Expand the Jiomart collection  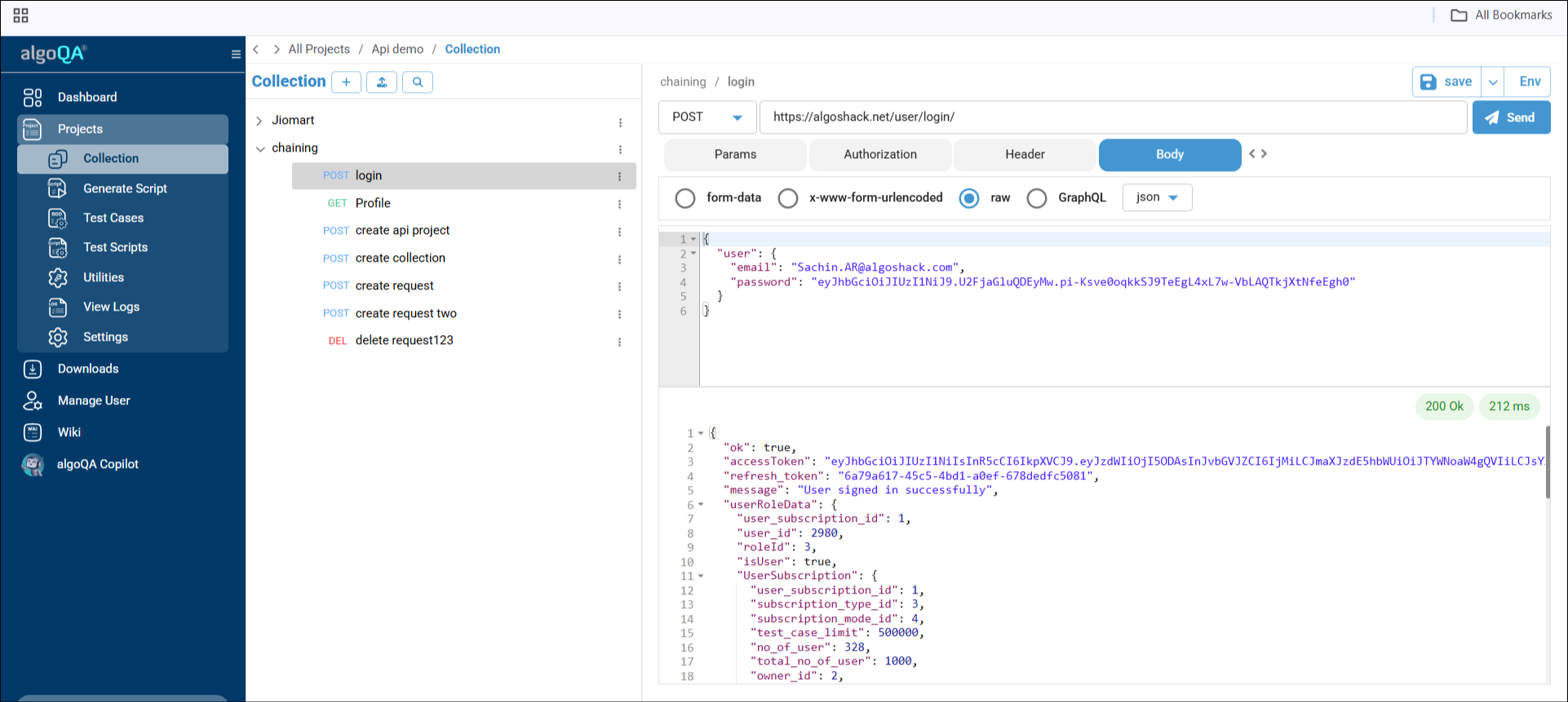[259, 121]
